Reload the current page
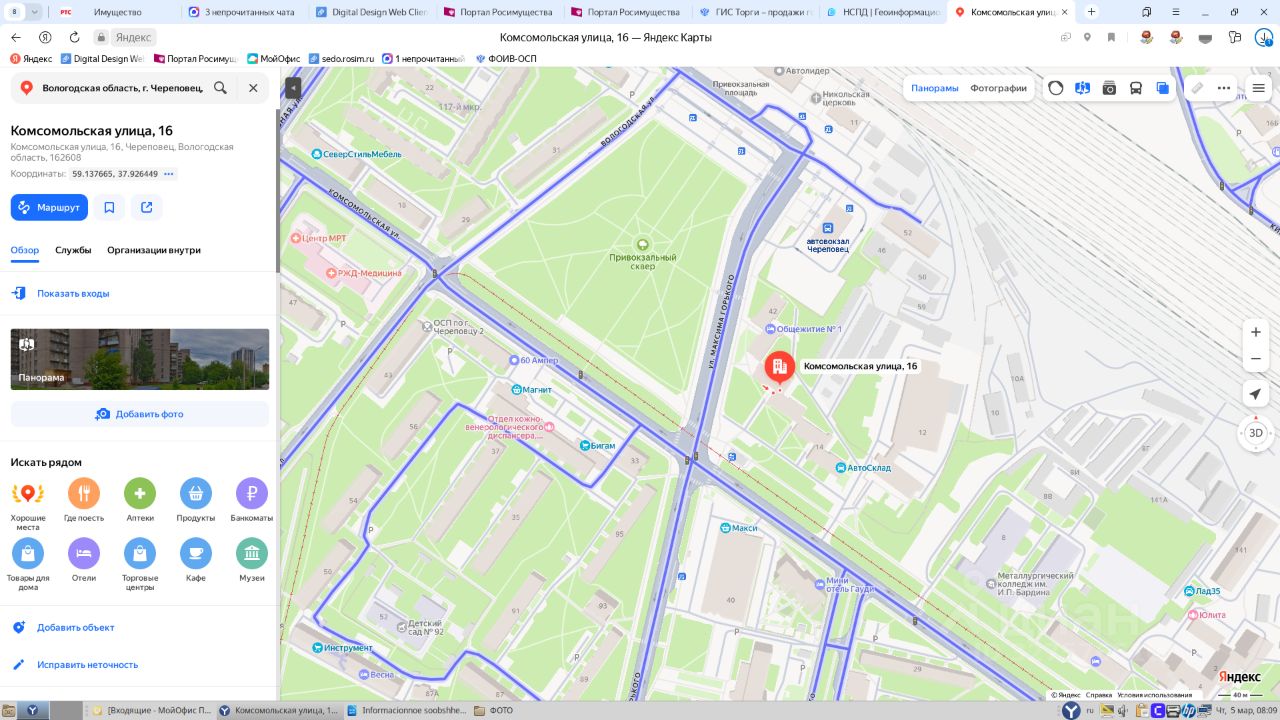The image size is (1280, 720). [x=74, y=37]
